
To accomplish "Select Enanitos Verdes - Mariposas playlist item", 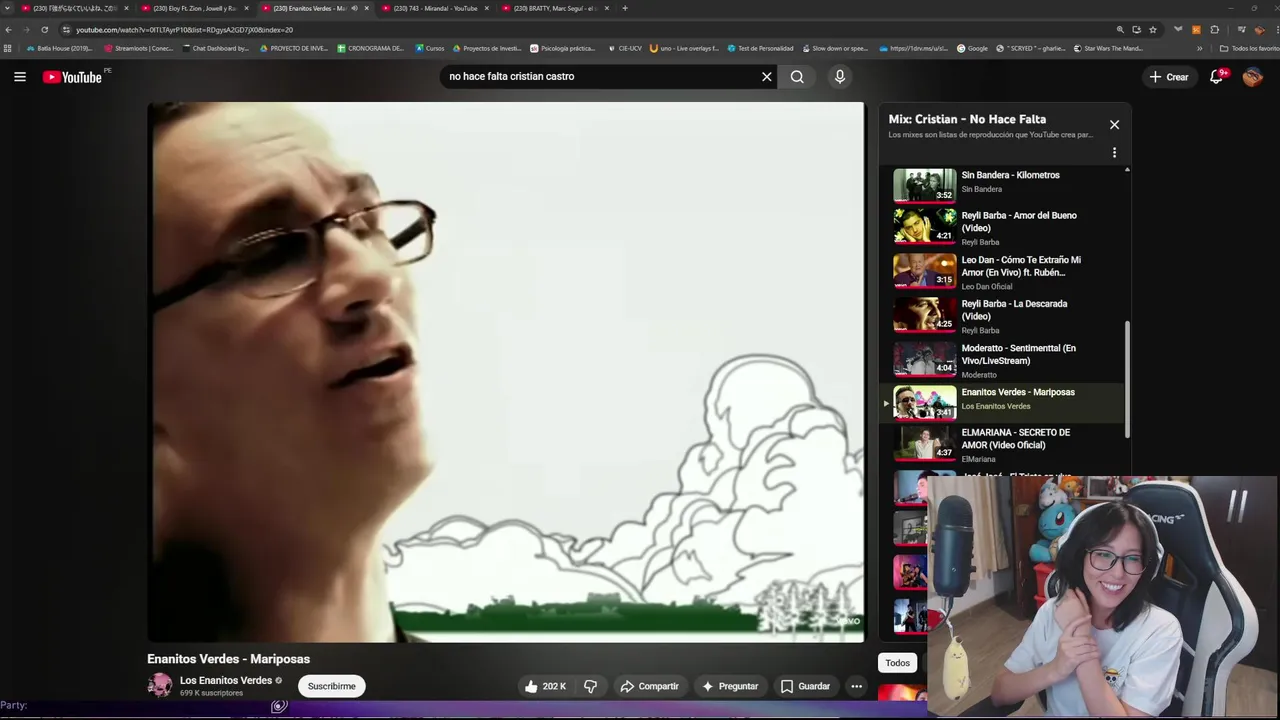I will tap(1003, 403).
